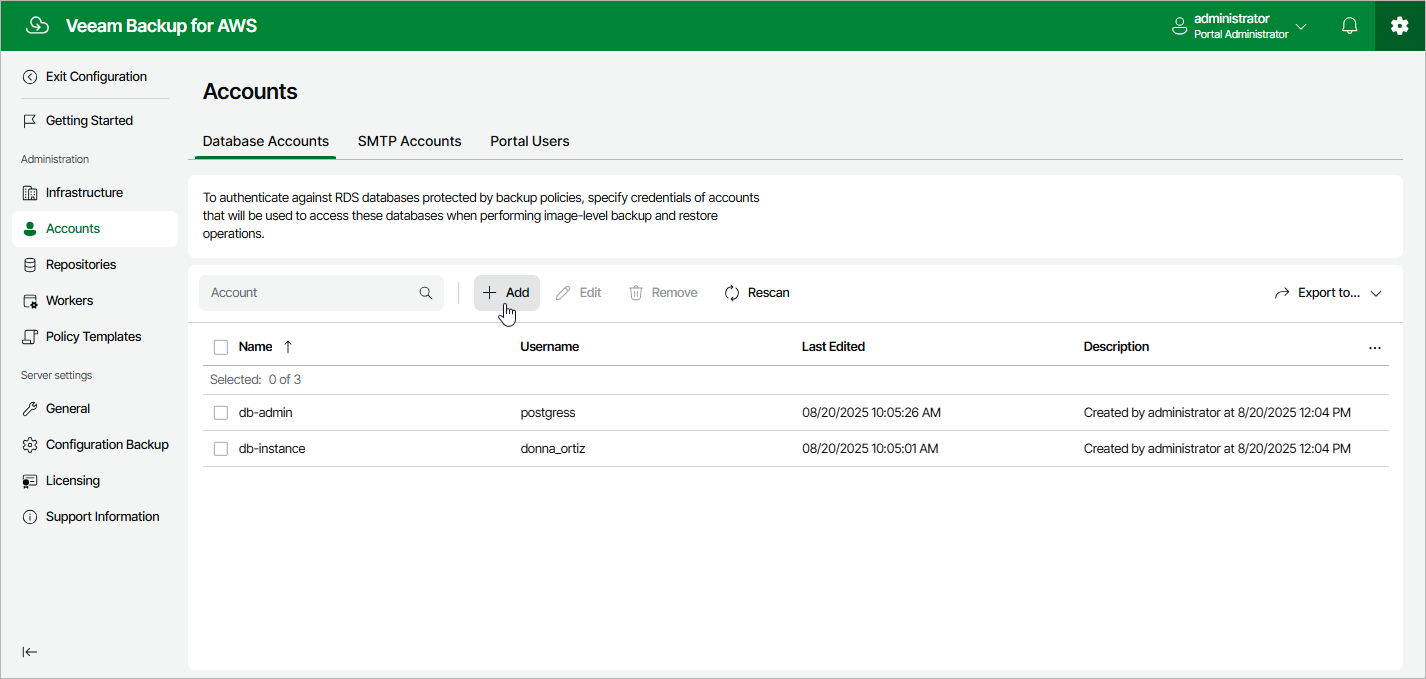Collapse the sidebar with the arrow icon
This screenshot has width=1426, height=679.
pos(30,652)
